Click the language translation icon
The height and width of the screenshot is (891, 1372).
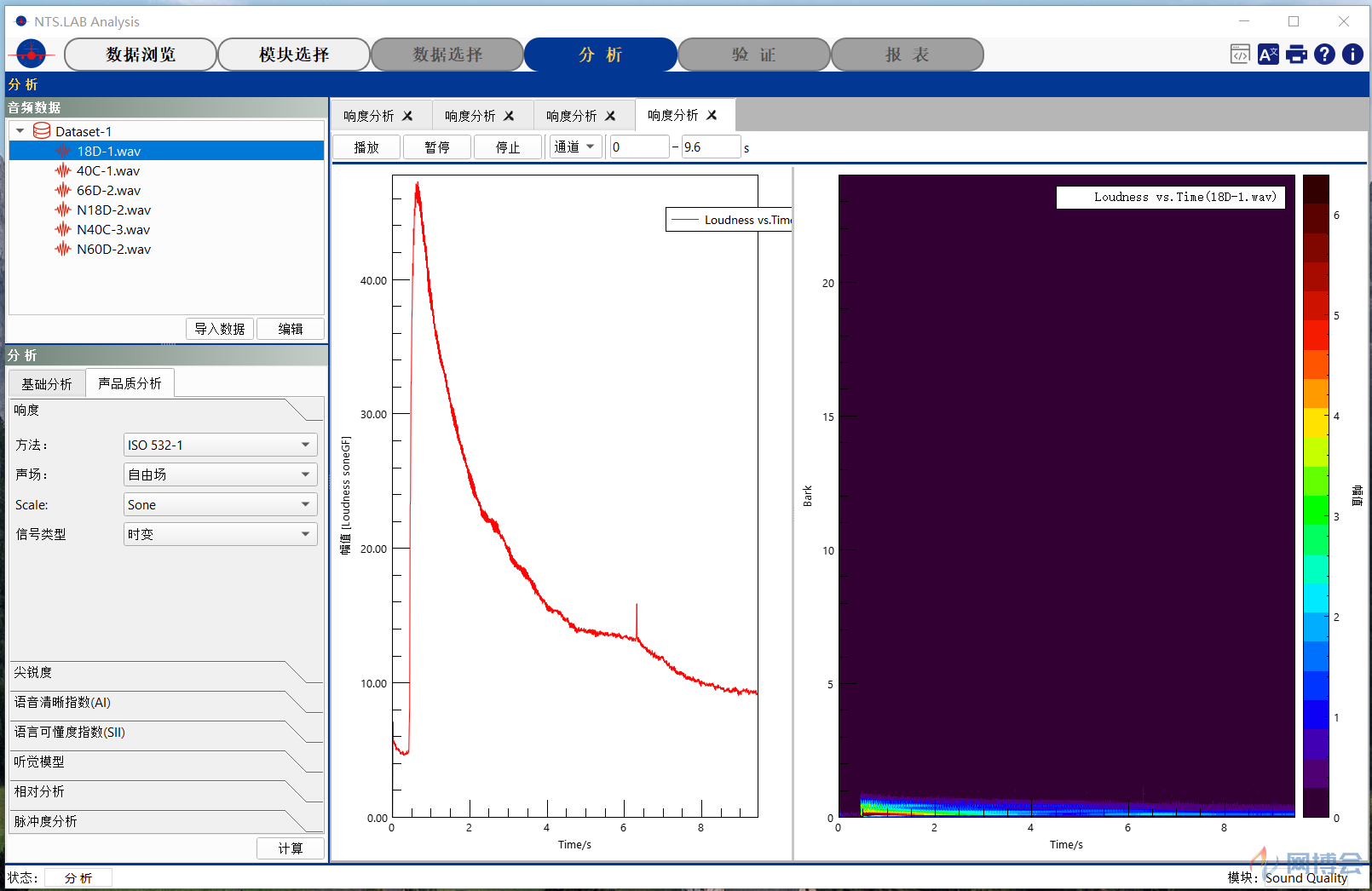[1268, 55]
